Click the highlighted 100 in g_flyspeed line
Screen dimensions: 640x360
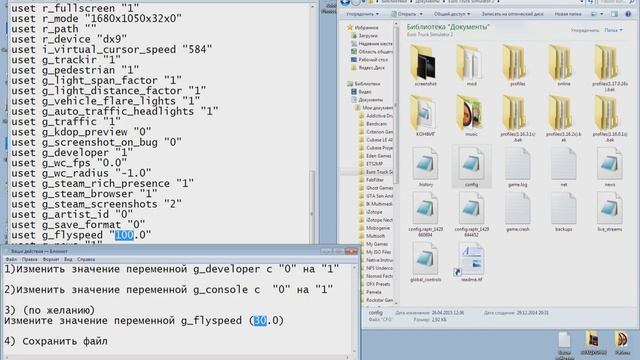(124, 235)
